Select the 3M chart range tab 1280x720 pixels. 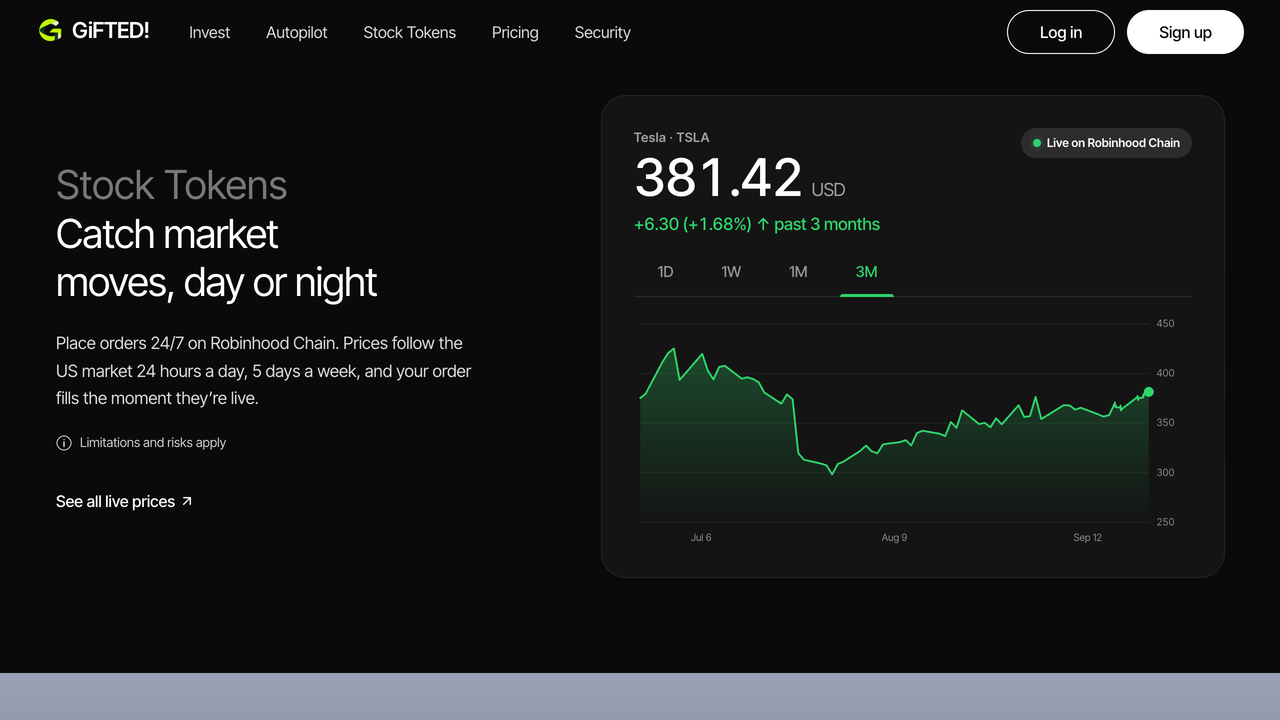(x=867, y=272)
